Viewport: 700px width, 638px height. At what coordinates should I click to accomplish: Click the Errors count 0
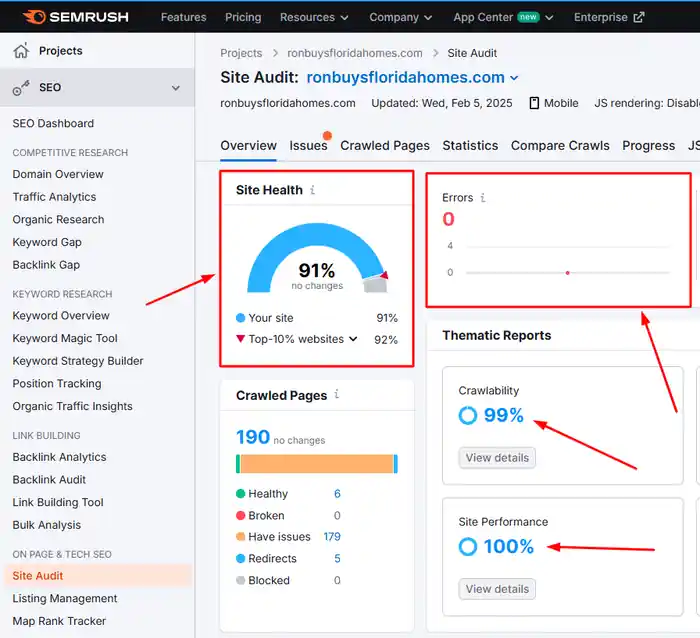click(x=448, y=219)
